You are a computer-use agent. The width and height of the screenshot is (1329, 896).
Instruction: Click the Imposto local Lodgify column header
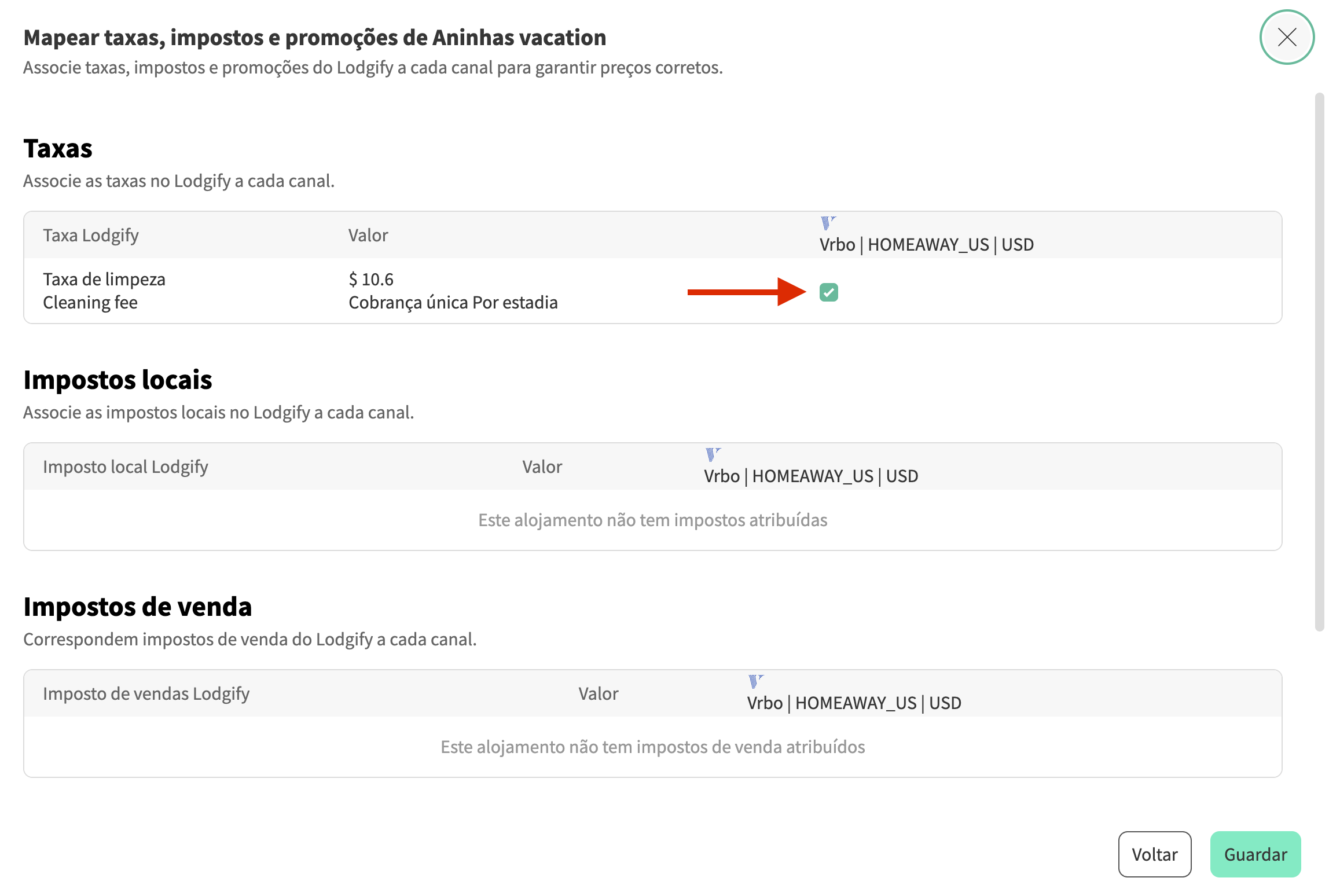[126, 467]
